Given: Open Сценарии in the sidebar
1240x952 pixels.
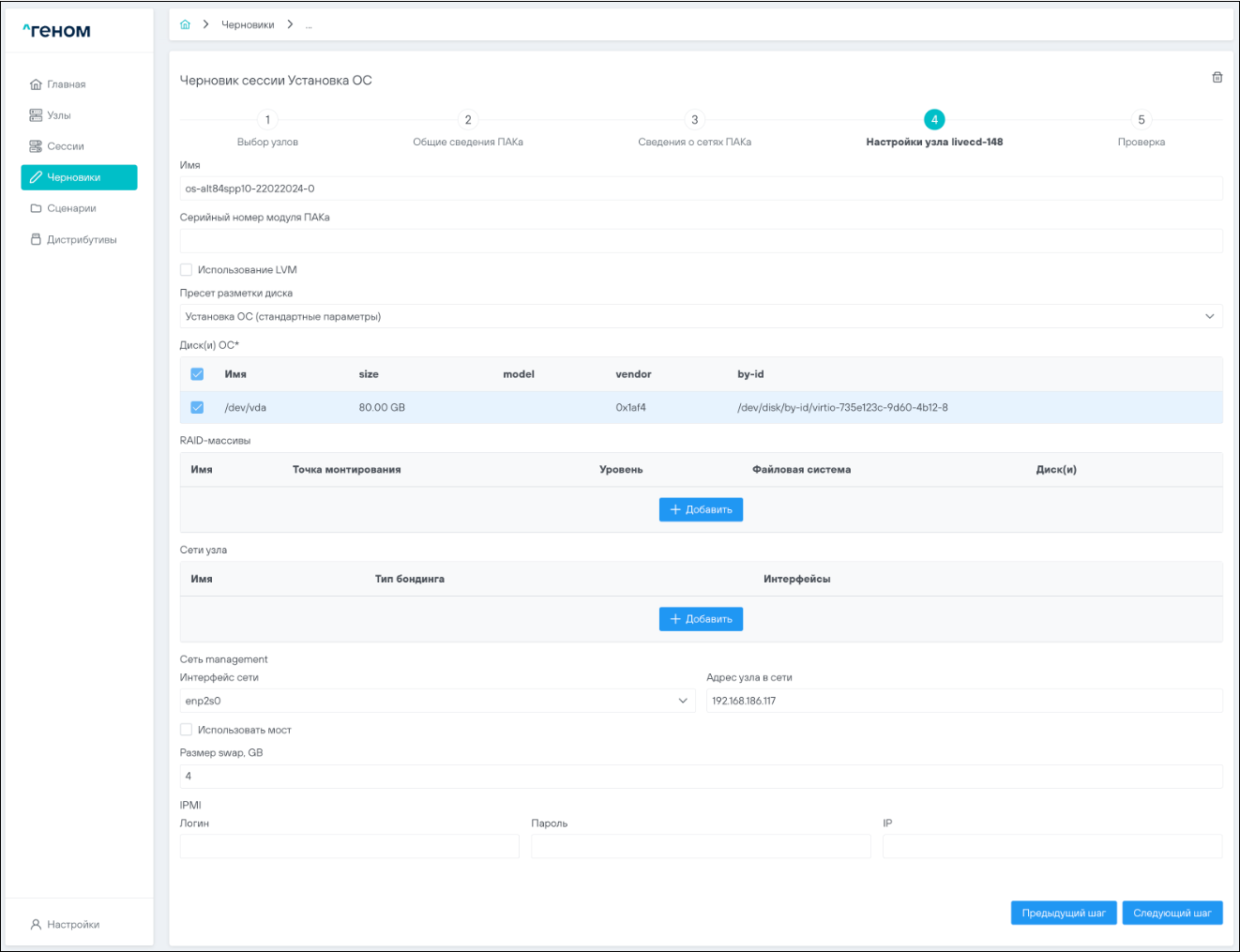Looking at the screenshot, I should pyautogui.click(x=71, y=208).
